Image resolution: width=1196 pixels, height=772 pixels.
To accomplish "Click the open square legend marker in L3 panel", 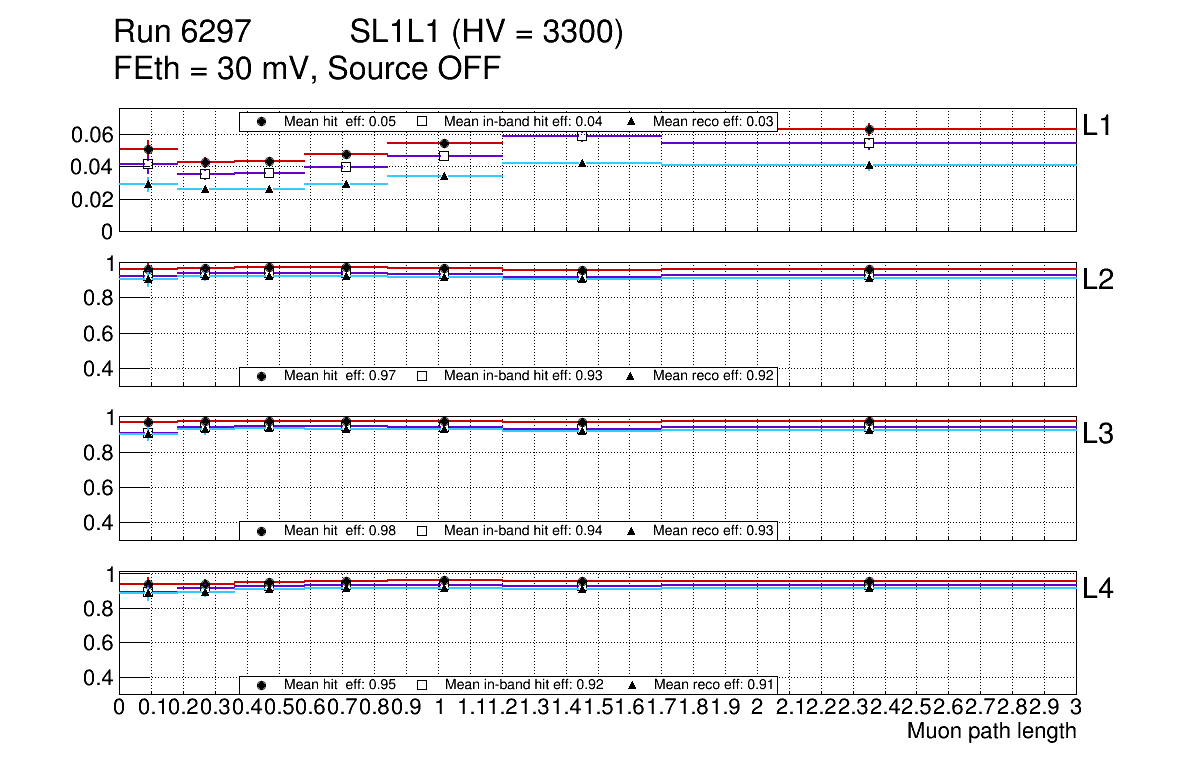I will (x=422, y=531).
